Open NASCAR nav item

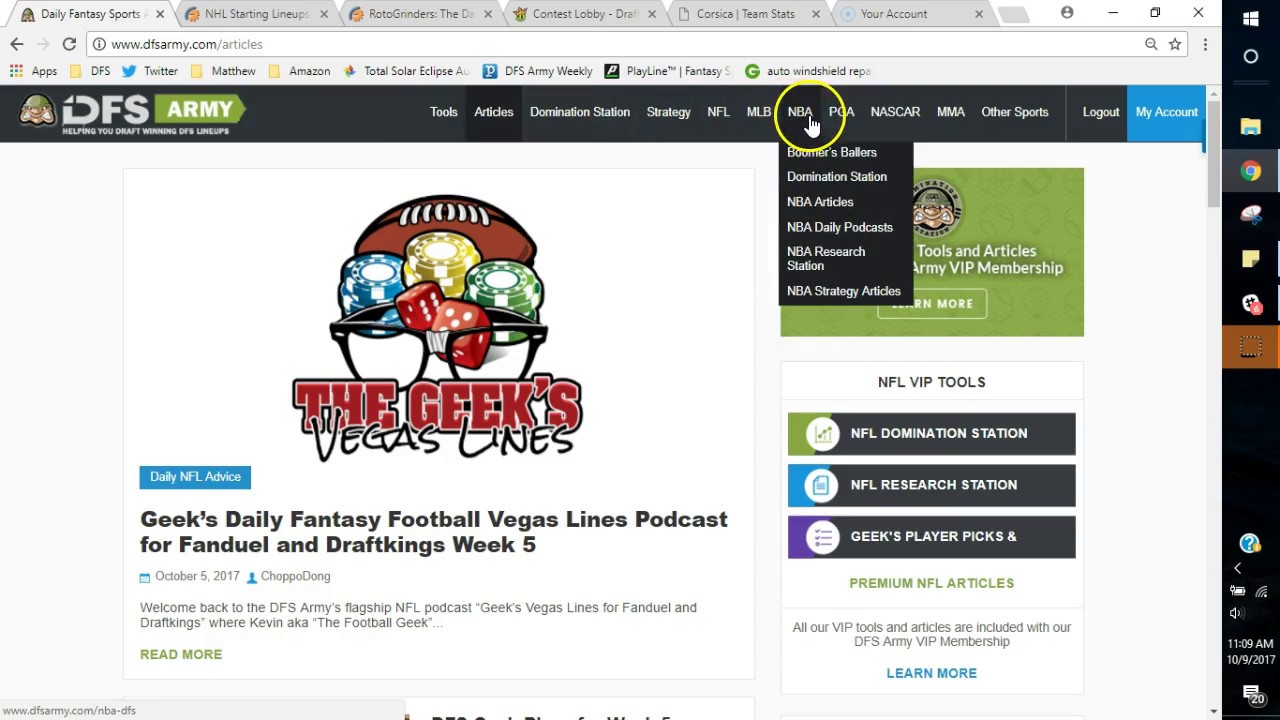[895, 112]
